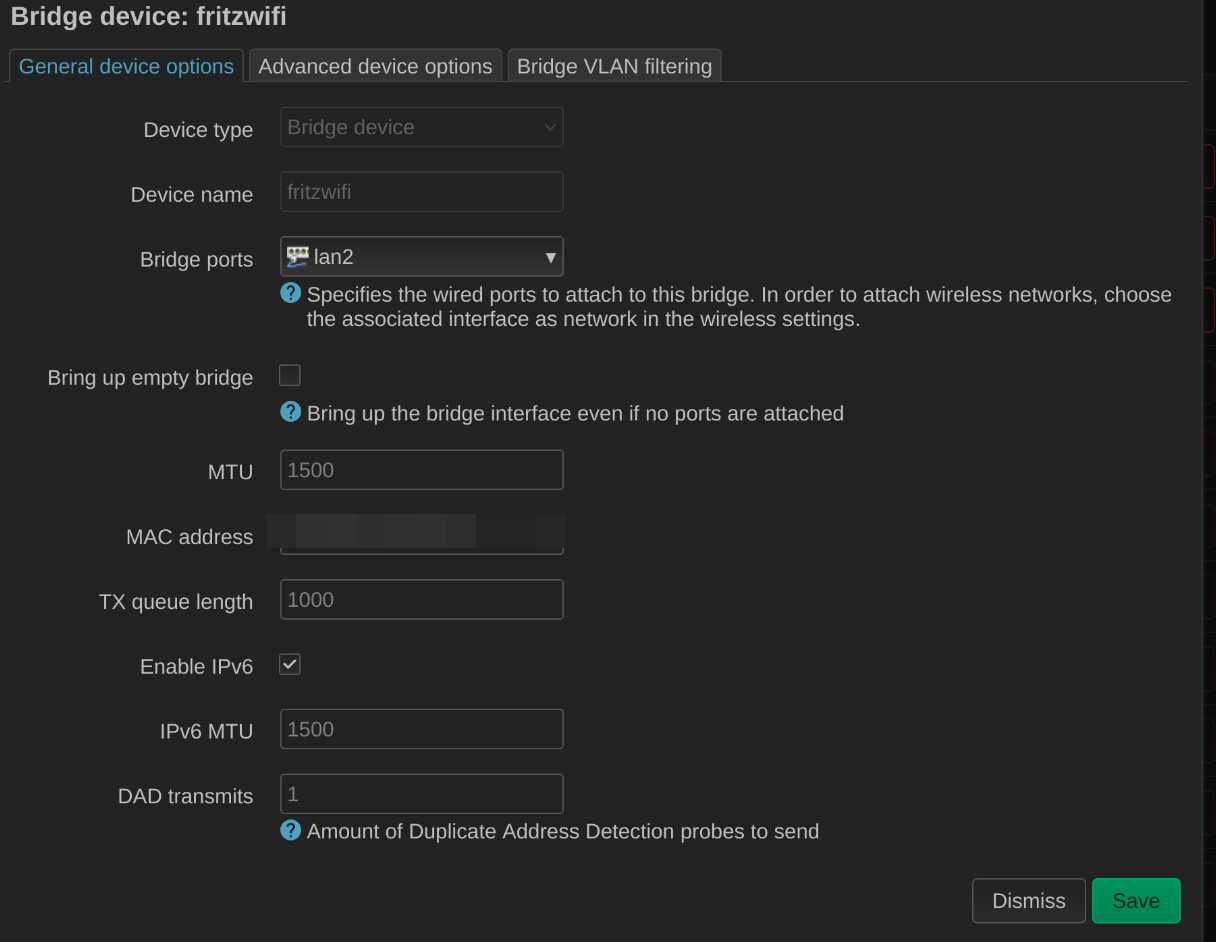
Task: Click help icon beside Duplicate Address Detection text
Action: click(290, 830)
